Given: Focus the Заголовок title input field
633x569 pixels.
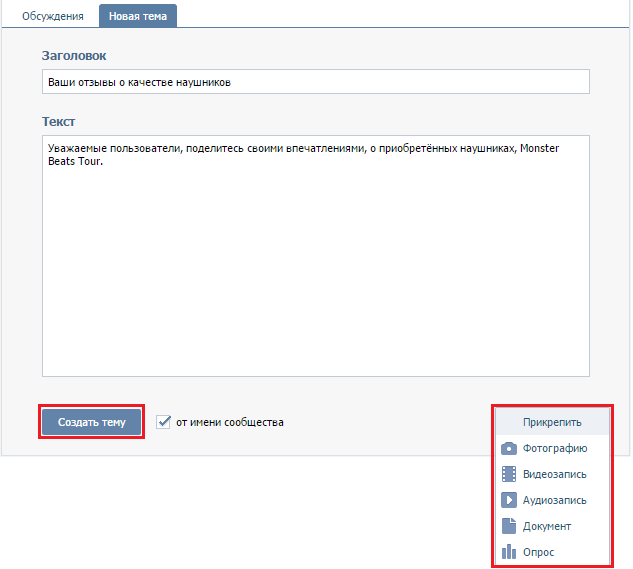Looking at the screenshot, I should [316, 82].
